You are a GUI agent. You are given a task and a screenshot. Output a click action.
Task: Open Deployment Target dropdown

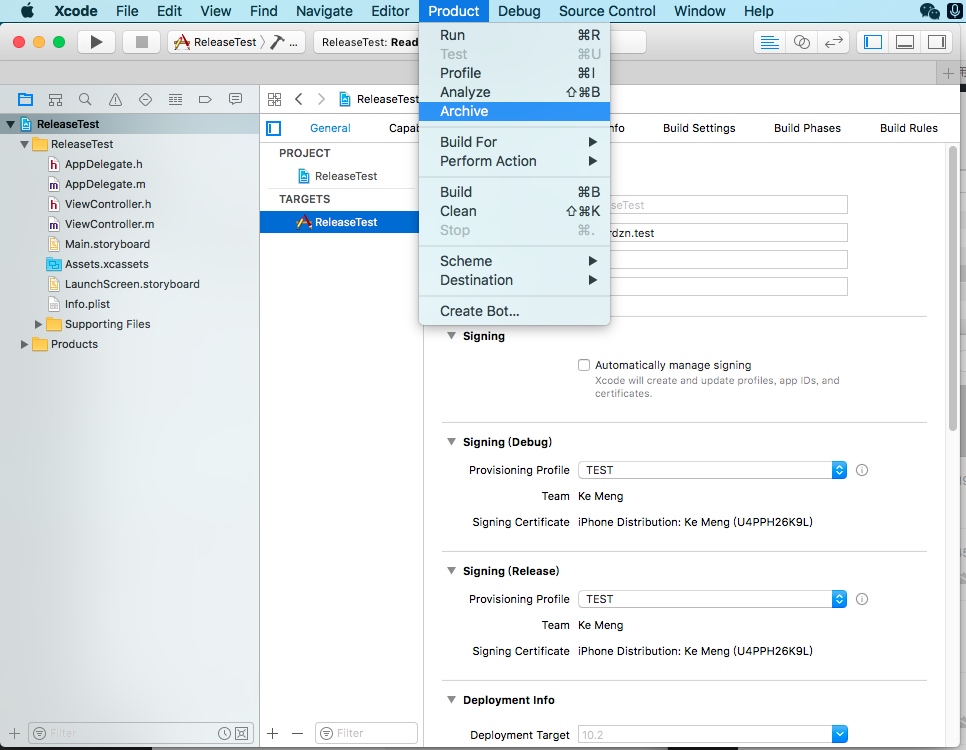(712, 735)
